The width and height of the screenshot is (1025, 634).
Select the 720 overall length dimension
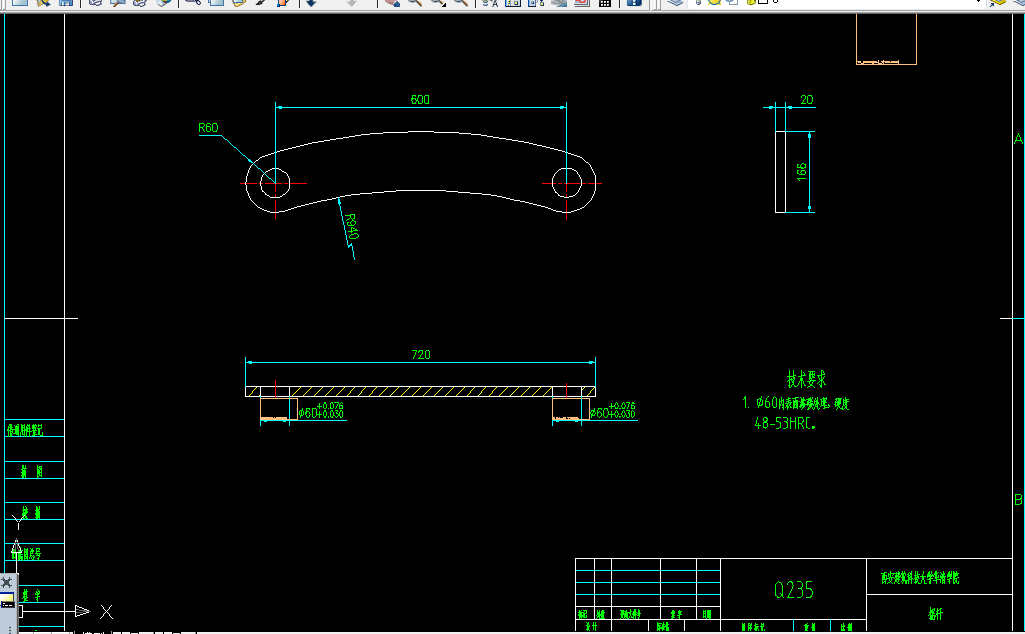[x=421, y=354]
